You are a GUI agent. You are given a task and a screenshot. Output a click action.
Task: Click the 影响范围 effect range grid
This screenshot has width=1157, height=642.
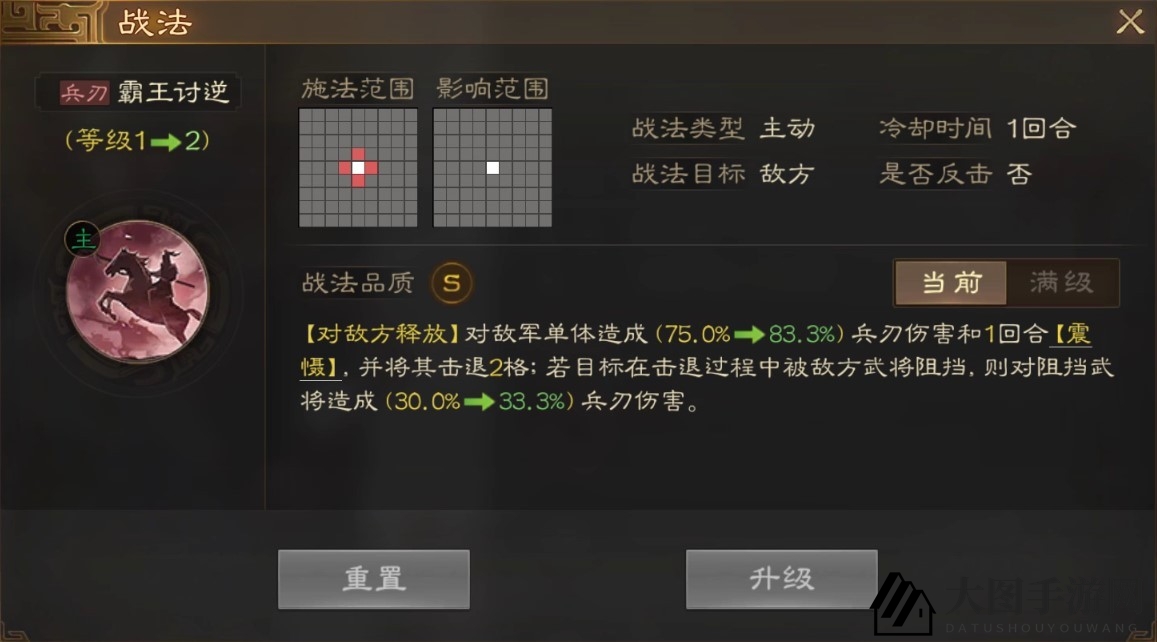[x=492, y=168]
